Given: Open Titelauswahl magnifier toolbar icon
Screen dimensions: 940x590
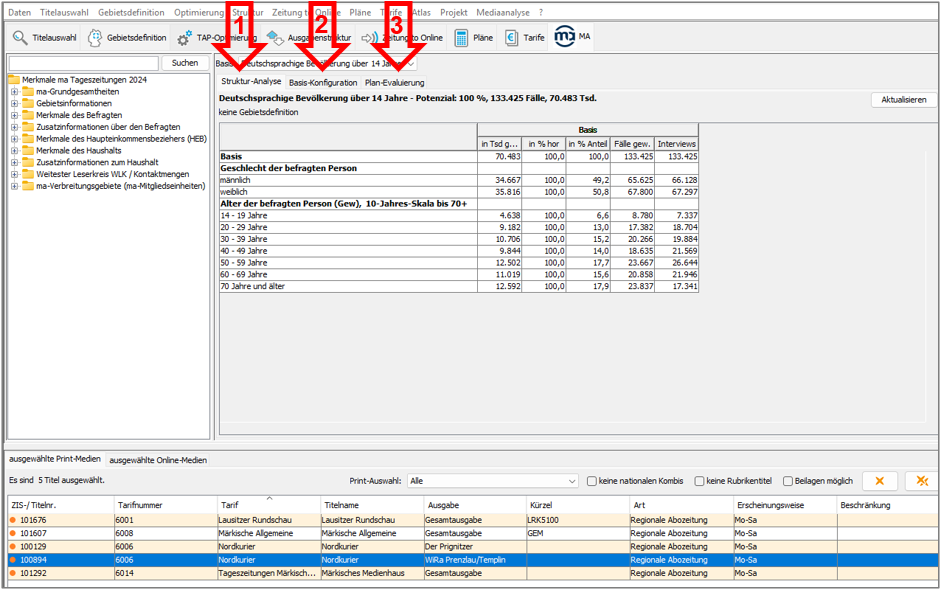Looking at the screenshot, I should pos(20,38).
